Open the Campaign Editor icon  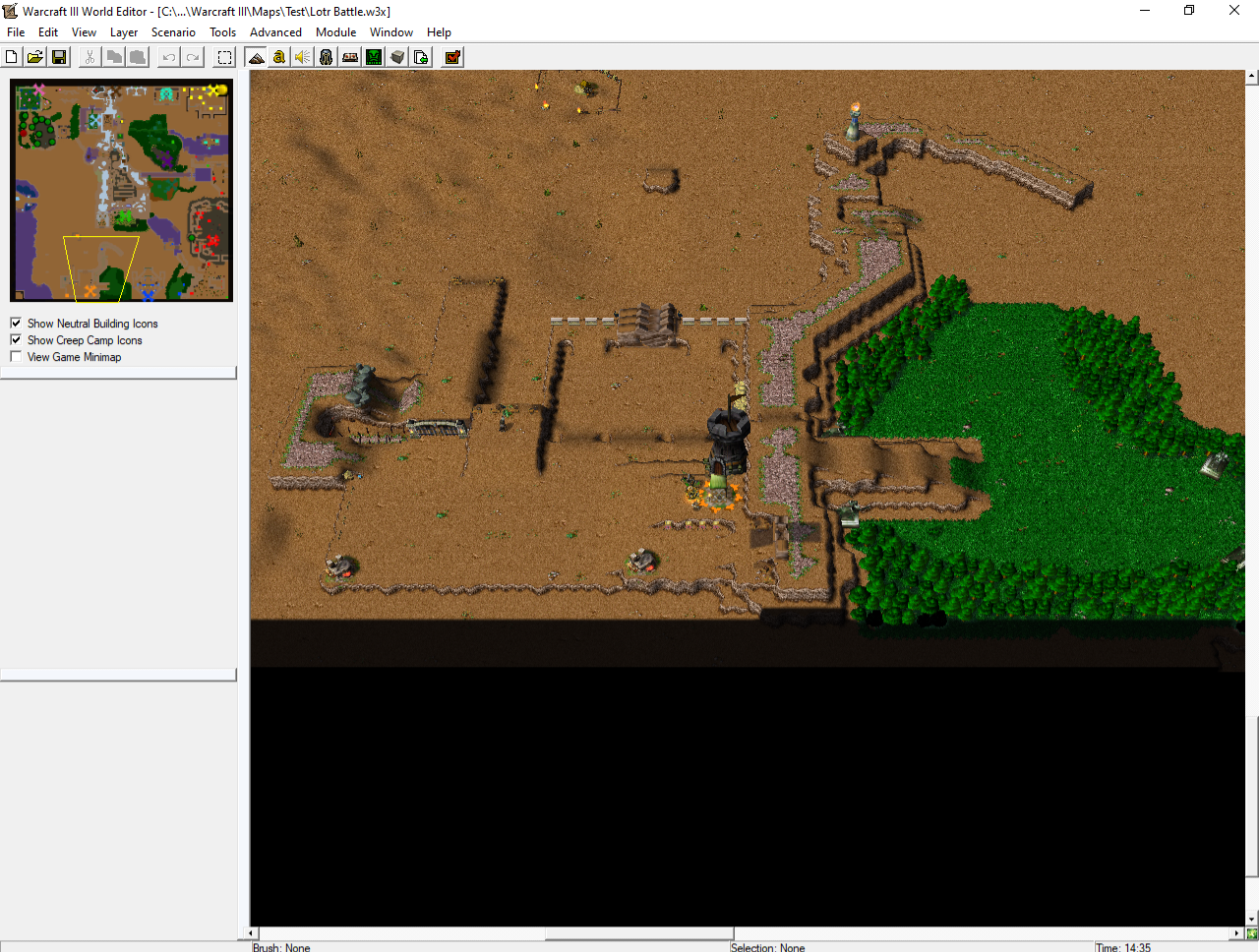point(350,57)
